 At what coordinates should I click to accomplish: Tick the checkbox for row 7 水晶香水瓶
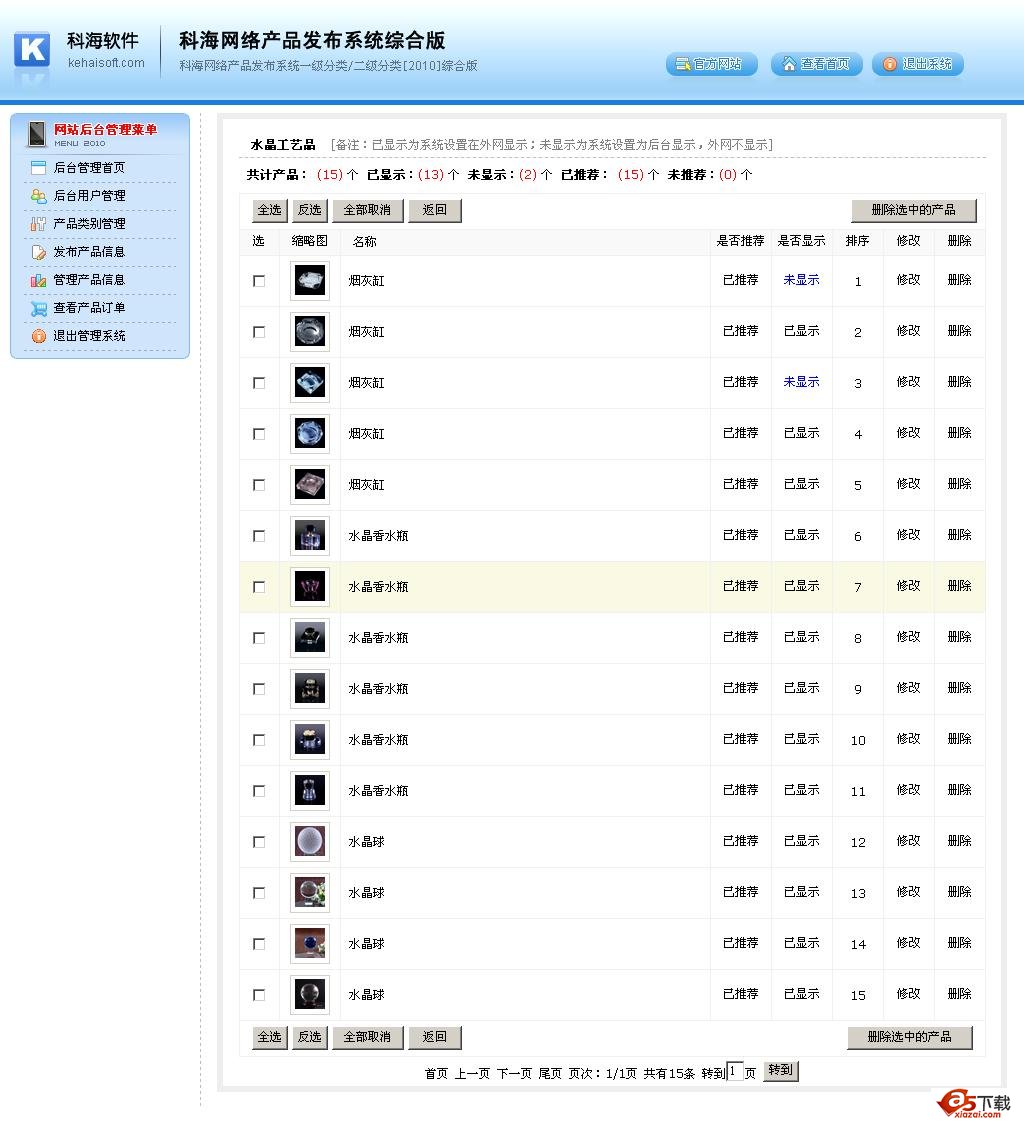click(x=259, y=587)
